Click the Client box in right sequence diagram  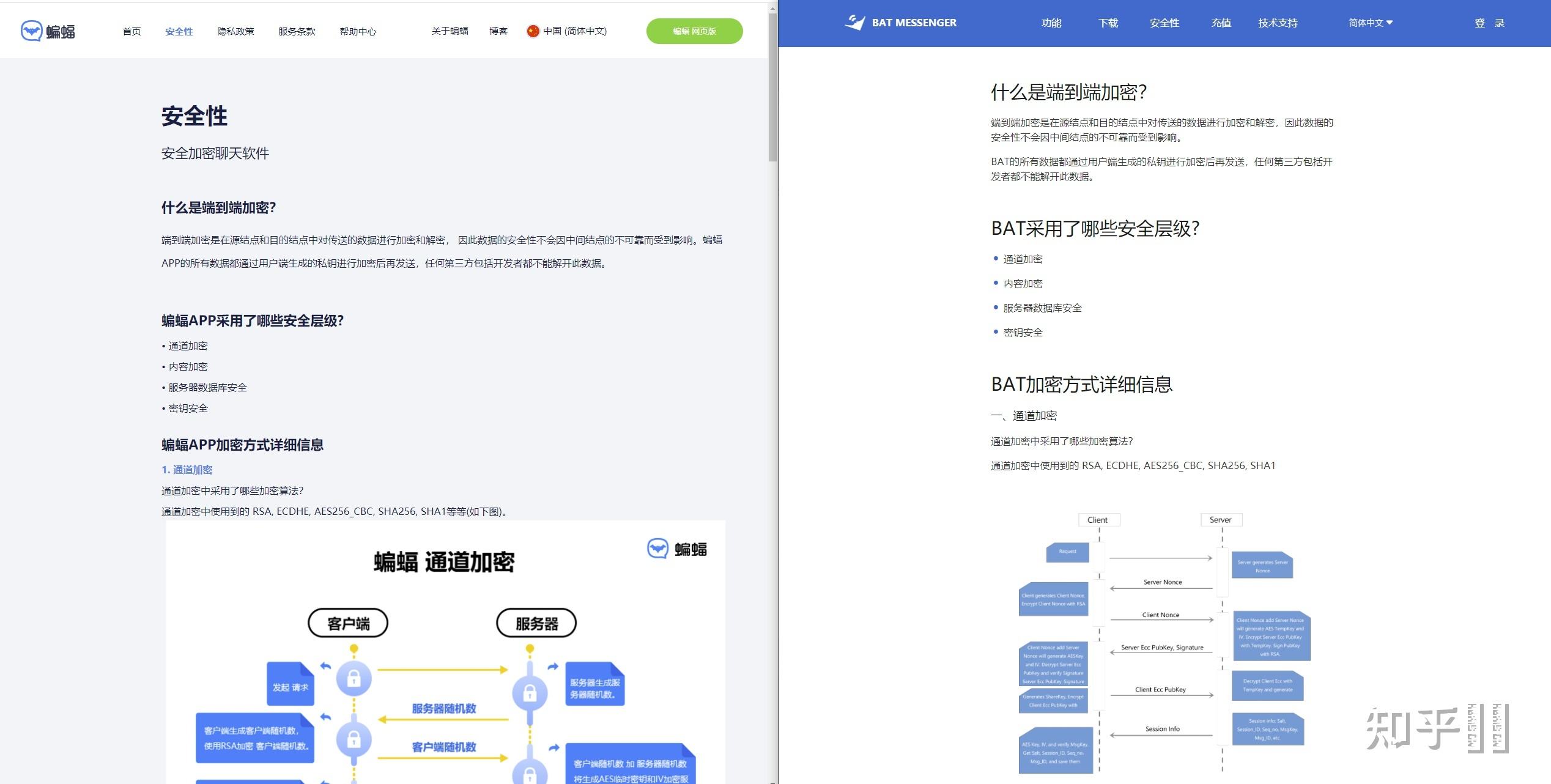click(1098, 520)
